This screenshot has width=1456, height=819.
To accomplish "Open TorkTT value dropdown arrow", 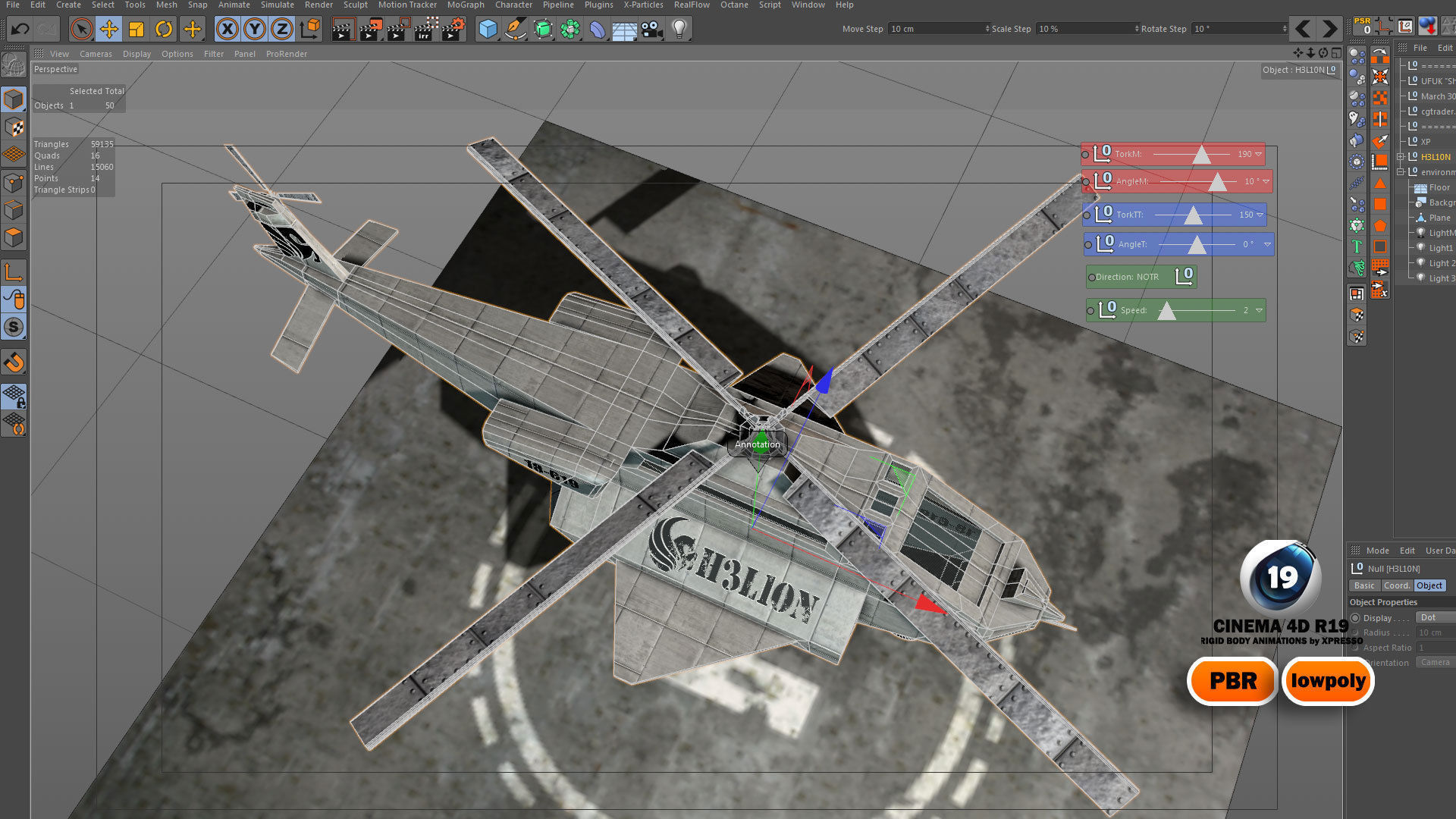I will pyautogui.click(x=1260, y=215).
